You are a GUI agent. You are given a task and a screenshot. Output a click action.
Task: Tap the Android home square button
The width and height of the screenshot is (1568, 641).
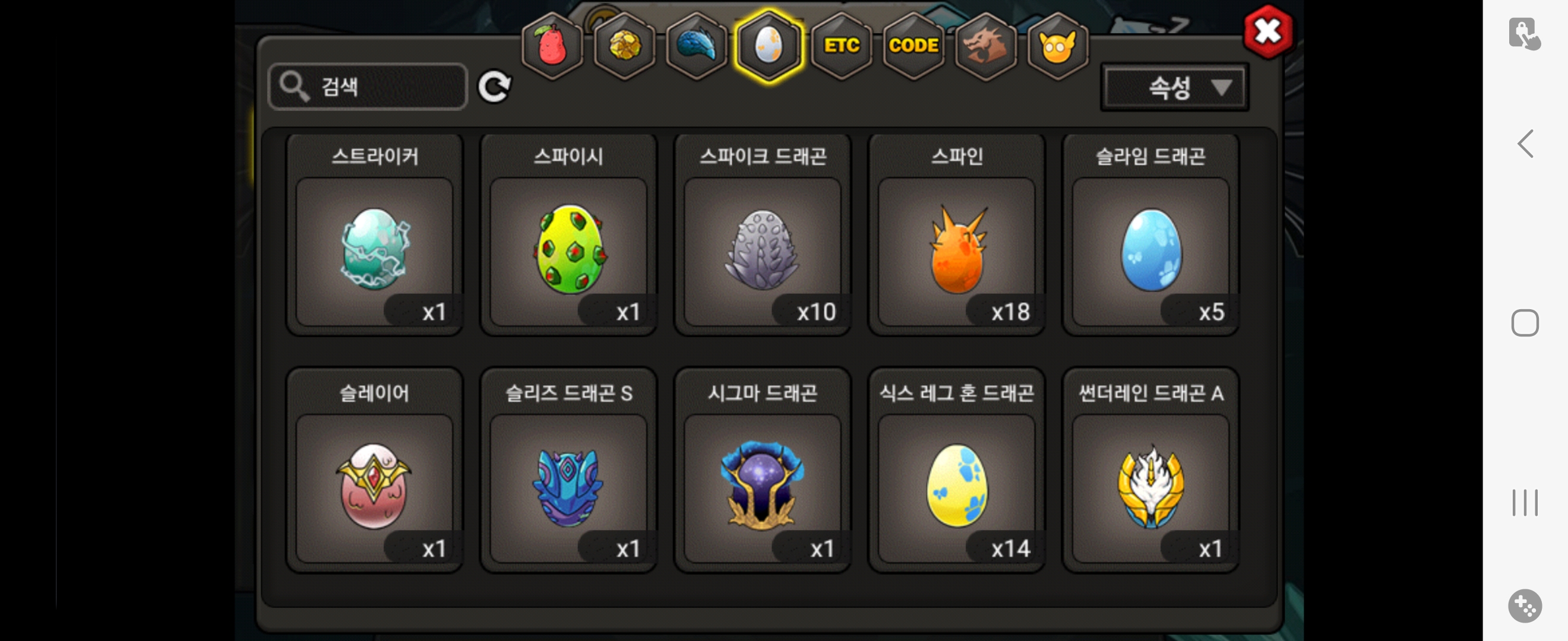(1525, 323)
